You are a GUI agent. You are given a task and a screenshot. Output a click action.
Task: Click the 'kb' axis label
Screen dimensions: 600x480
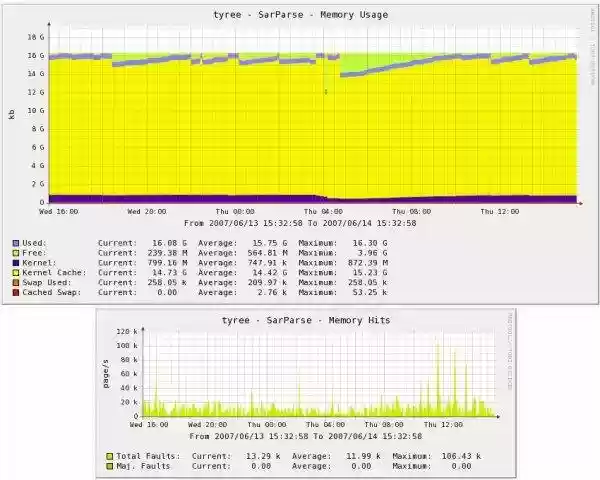(11, 114)
